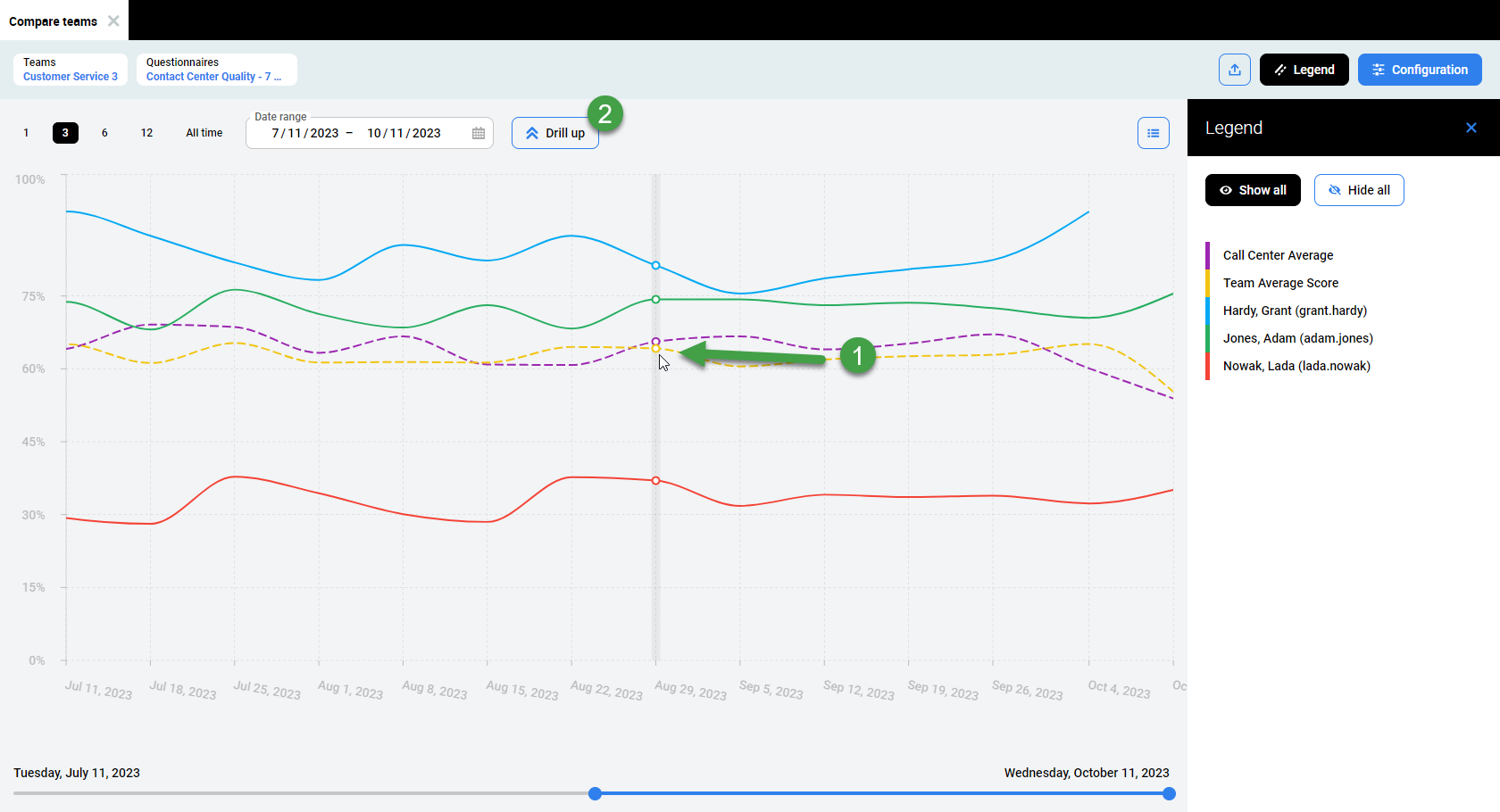Switch to the All time range
The image size is (1500, 812).
pos(204,132)
